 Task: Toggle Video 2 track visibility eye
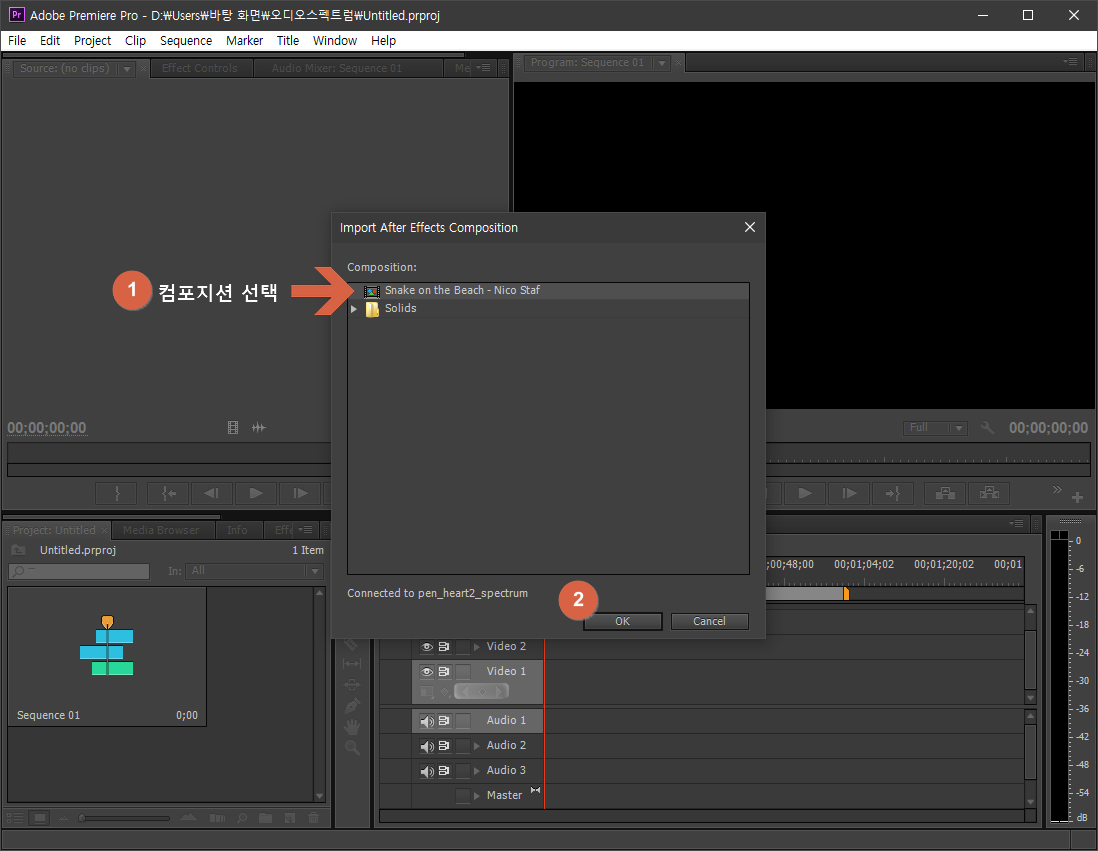click(426, 646)
